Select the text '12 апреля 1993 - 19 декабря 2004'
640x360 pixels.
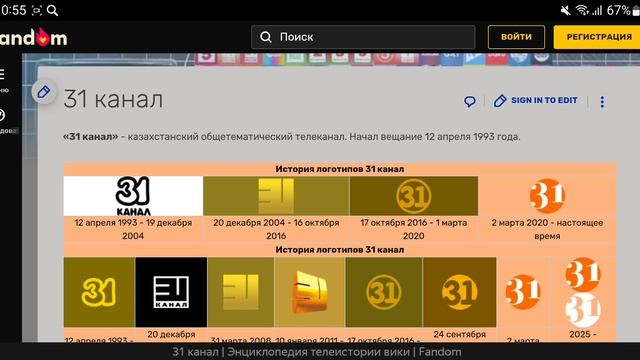133,229
